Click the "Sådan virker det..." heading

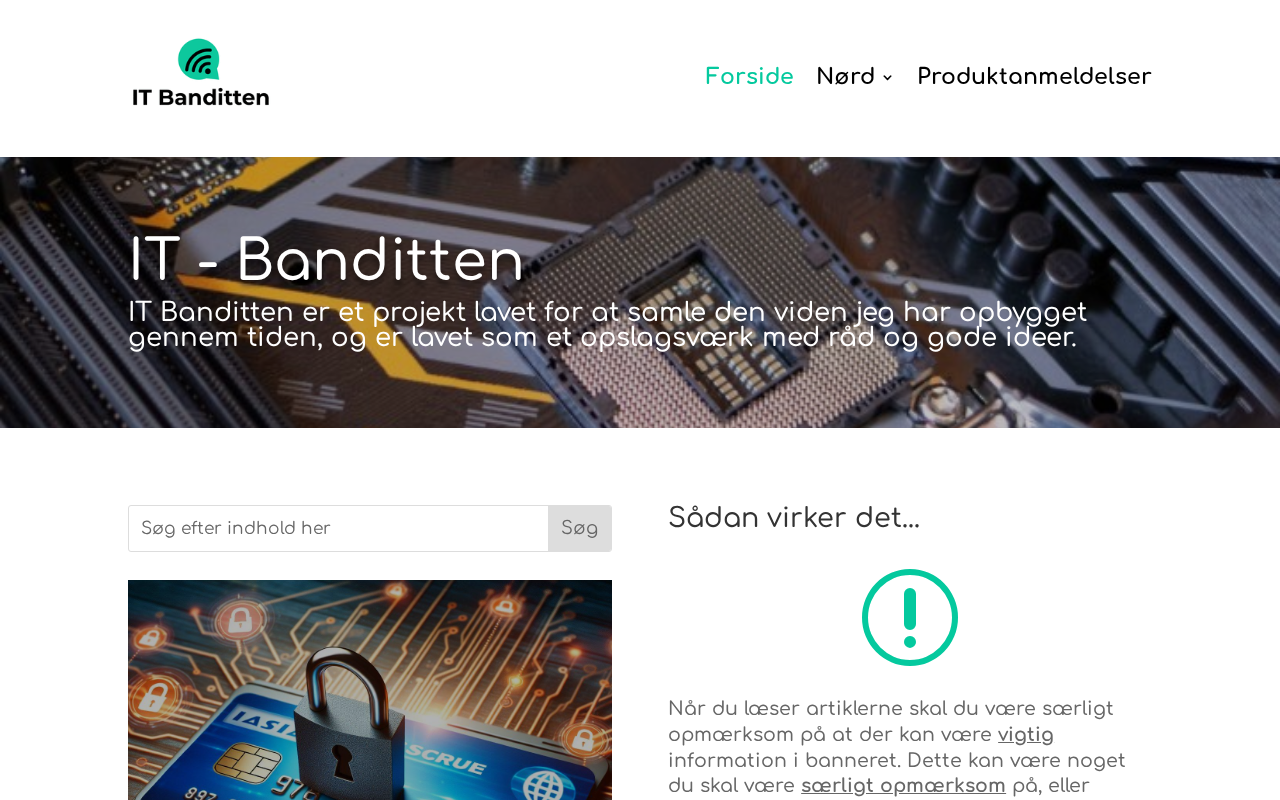[x=794, y=518]
